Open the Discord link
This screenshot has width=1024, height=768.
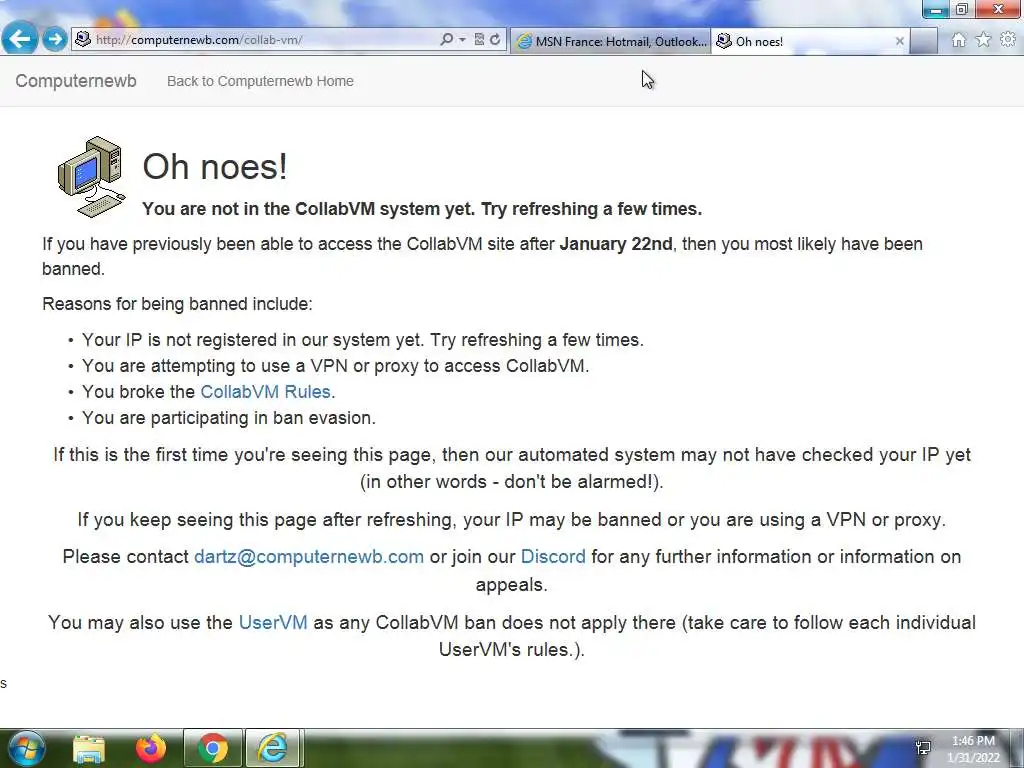[553, 556]
